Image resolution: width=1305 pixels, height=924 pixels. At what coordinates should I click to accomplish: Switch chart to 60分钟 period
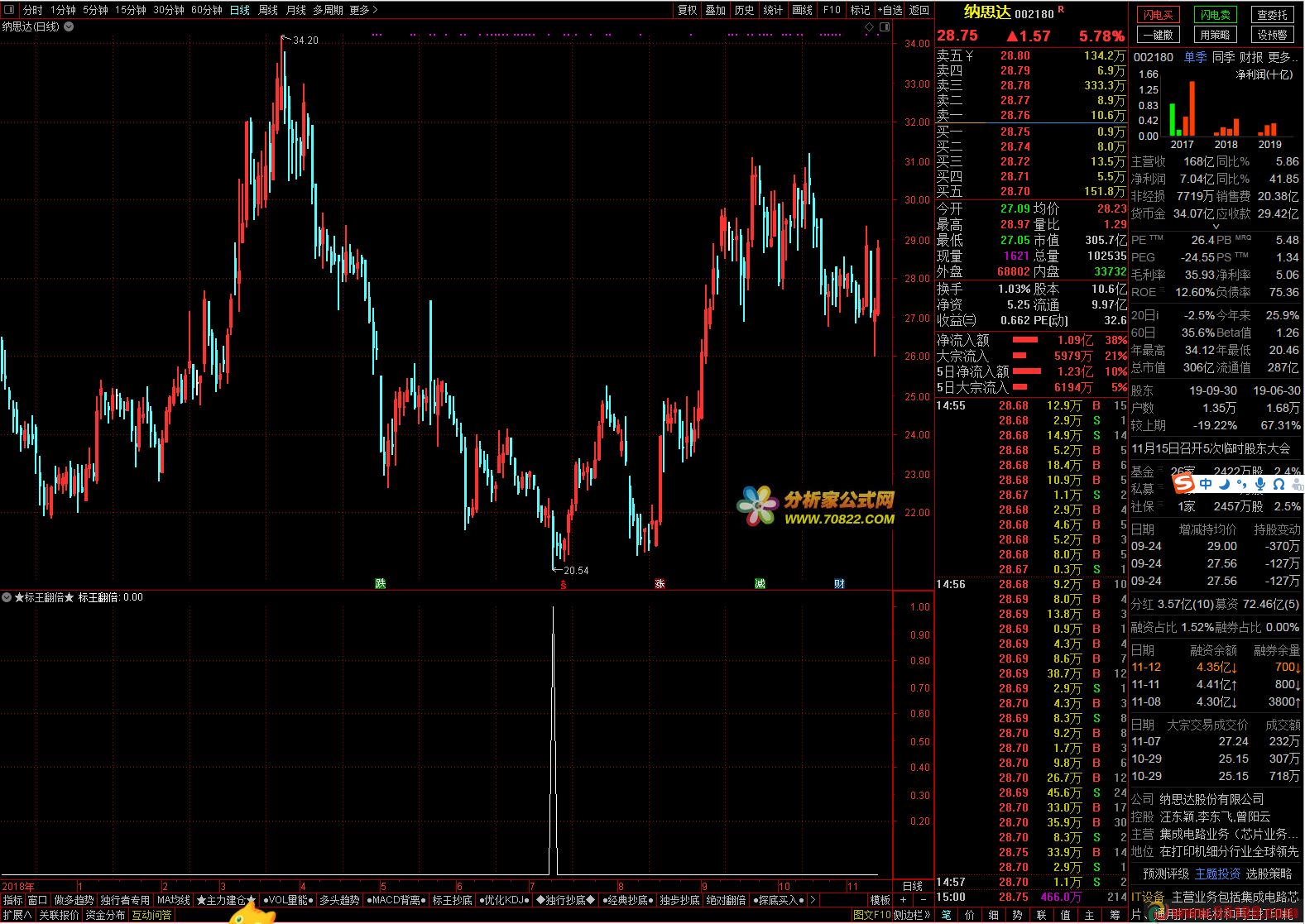207,10
